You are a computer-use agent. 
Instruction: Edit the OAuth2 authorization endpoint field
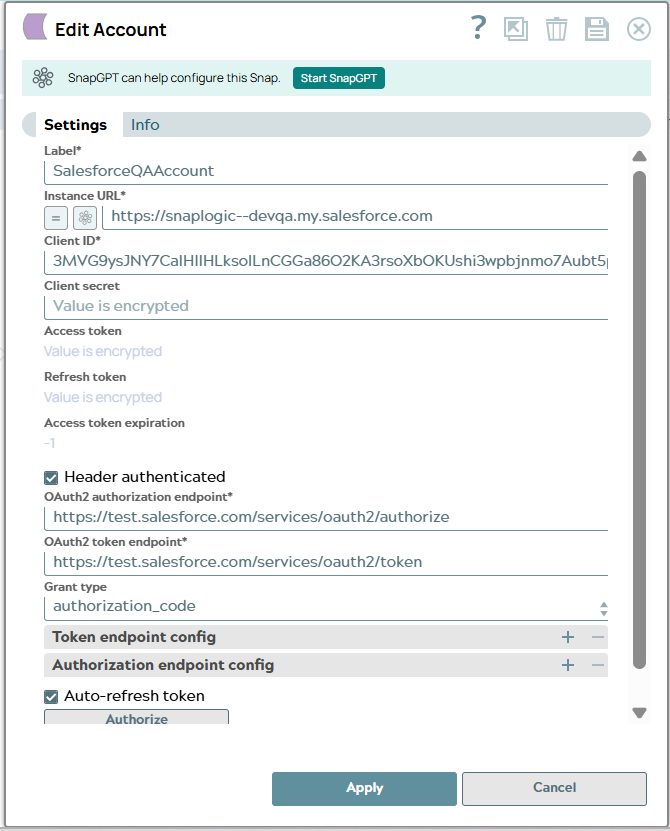pos(326,518)
